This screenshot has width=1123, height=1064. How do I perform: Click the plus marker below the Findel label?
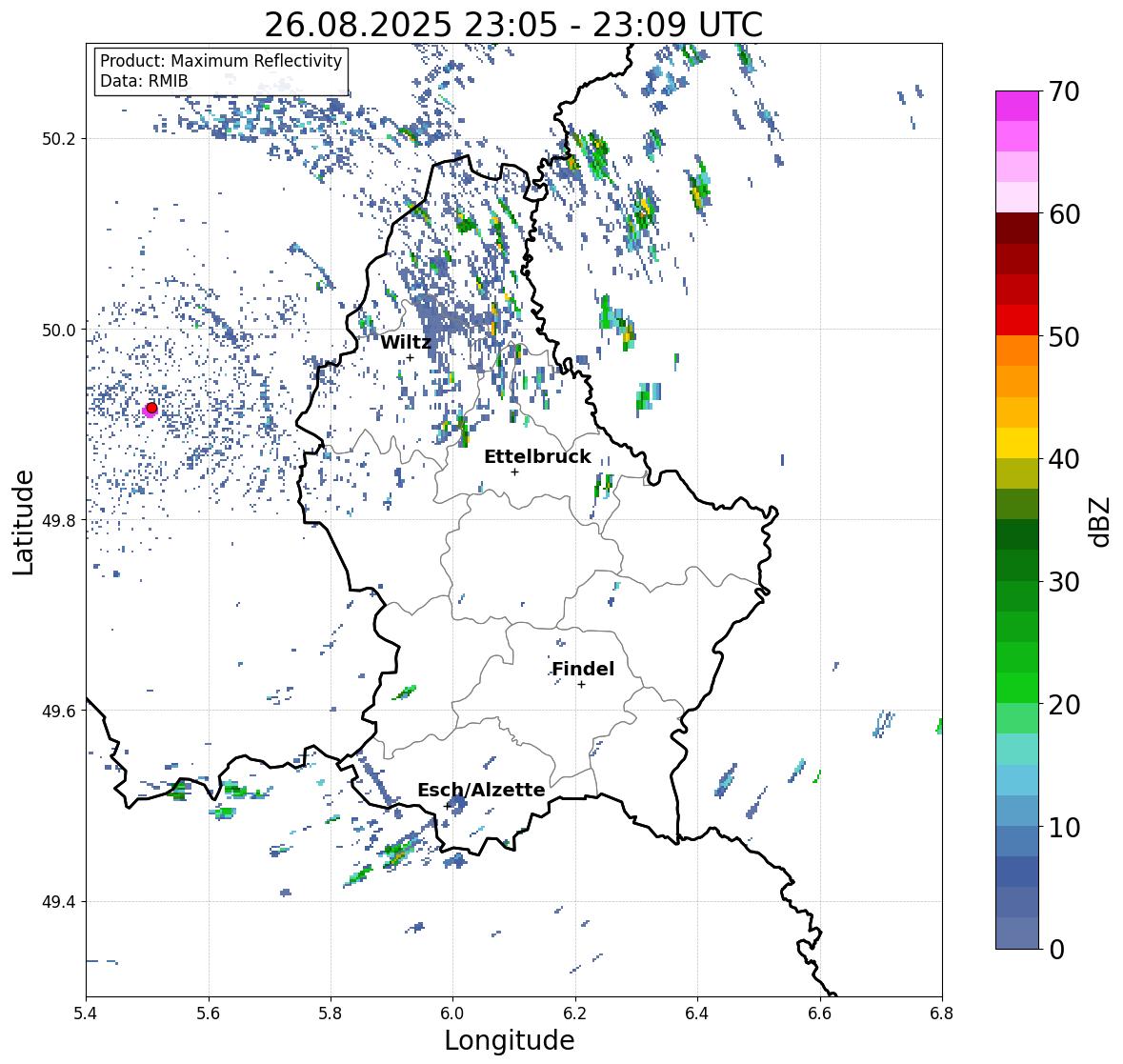pyautogui.click(x=582, y=685)
